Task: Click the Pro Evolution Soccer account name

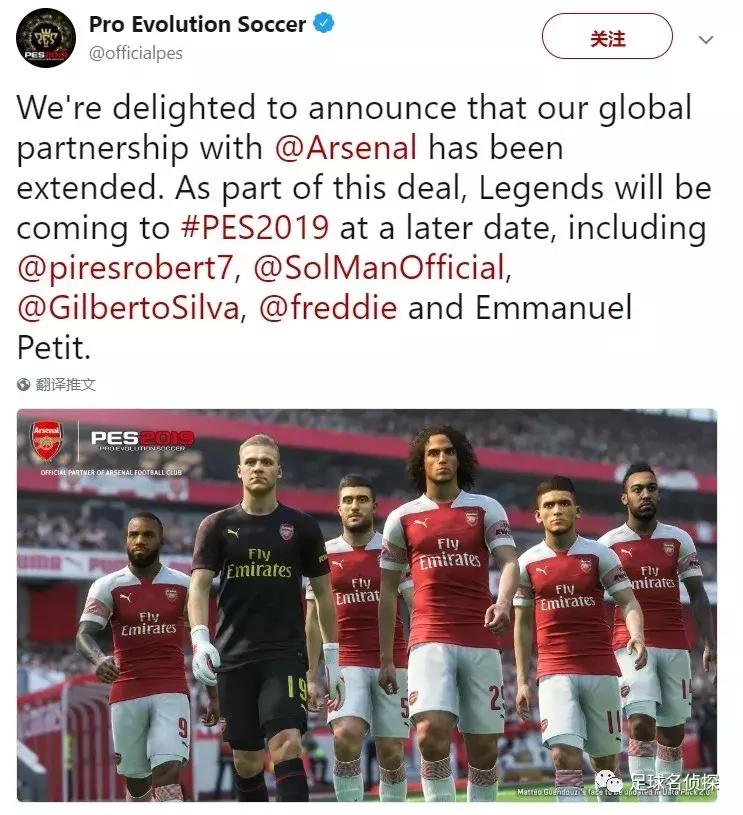Action: [198, 24]
